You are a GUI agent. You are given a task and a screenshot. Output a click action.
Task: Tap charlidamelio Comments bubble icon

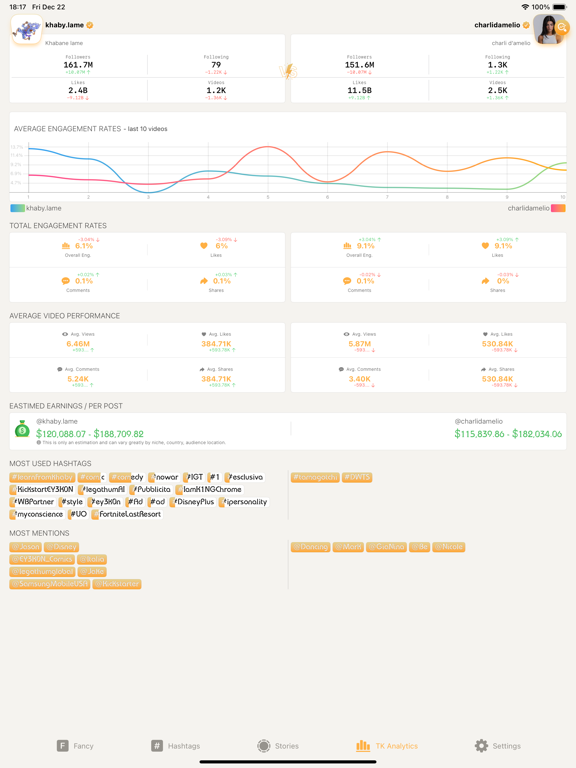tap(347, 281)
